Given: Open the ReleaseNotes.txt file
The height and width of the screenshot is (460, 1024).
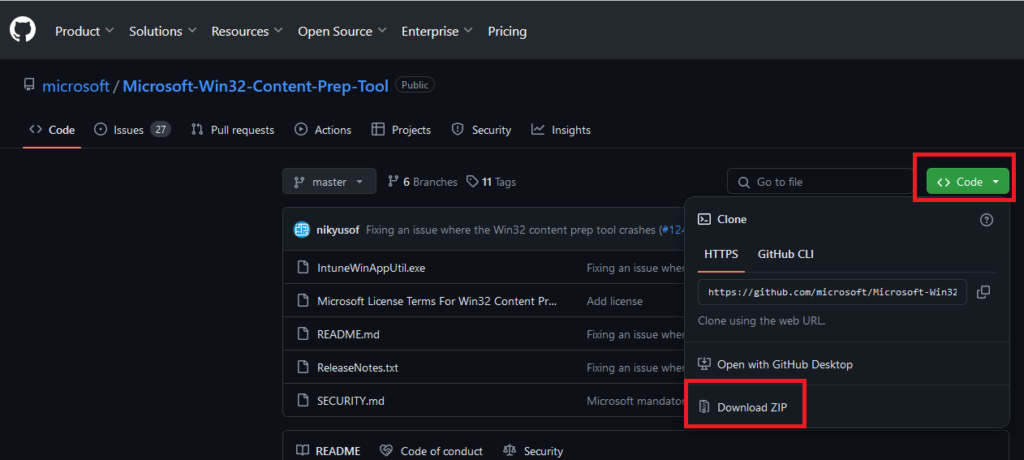Looking at the screenshot, I should coord(357,368).
